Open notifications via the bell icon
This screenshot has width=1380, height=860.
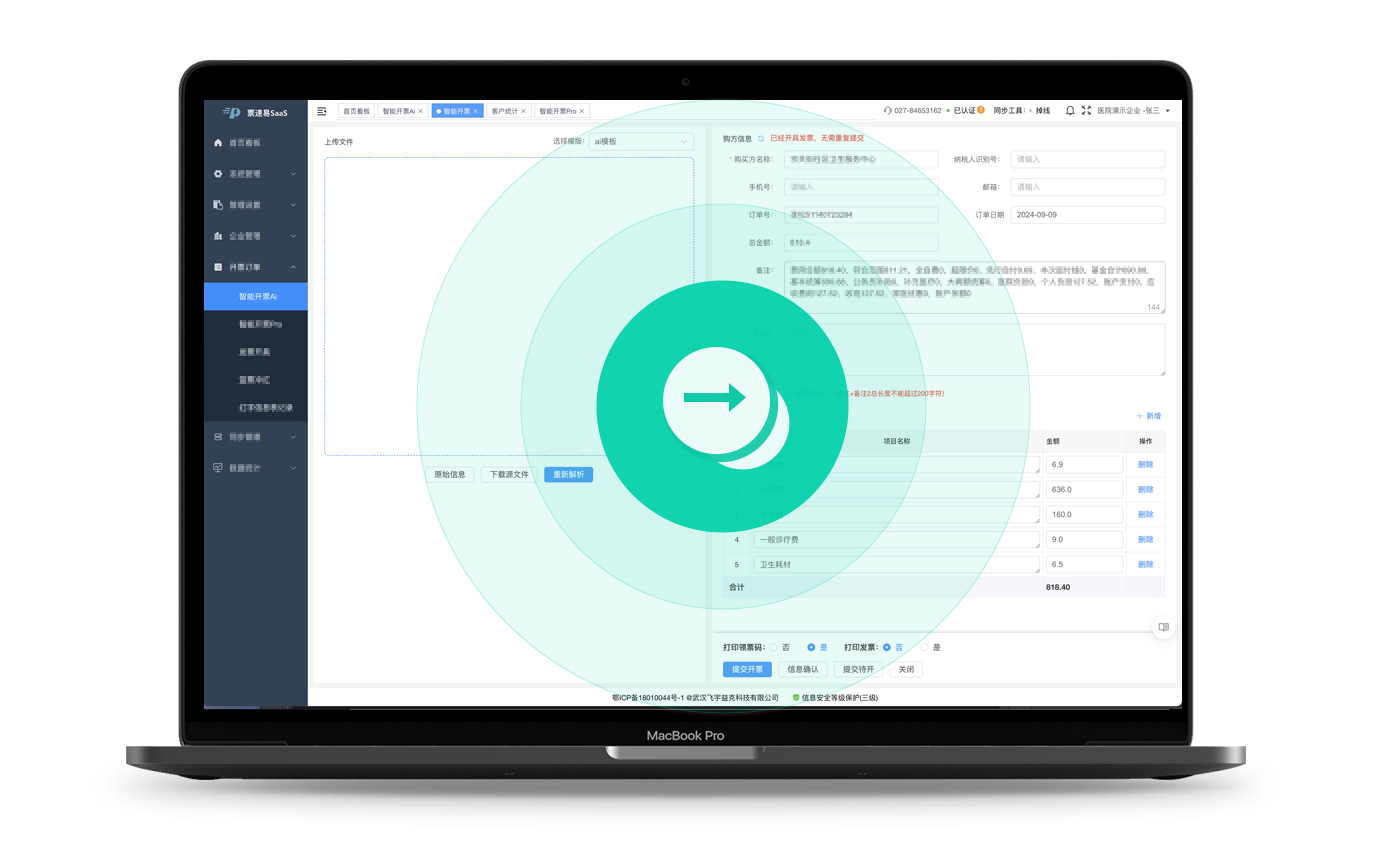pos(1070,111)
